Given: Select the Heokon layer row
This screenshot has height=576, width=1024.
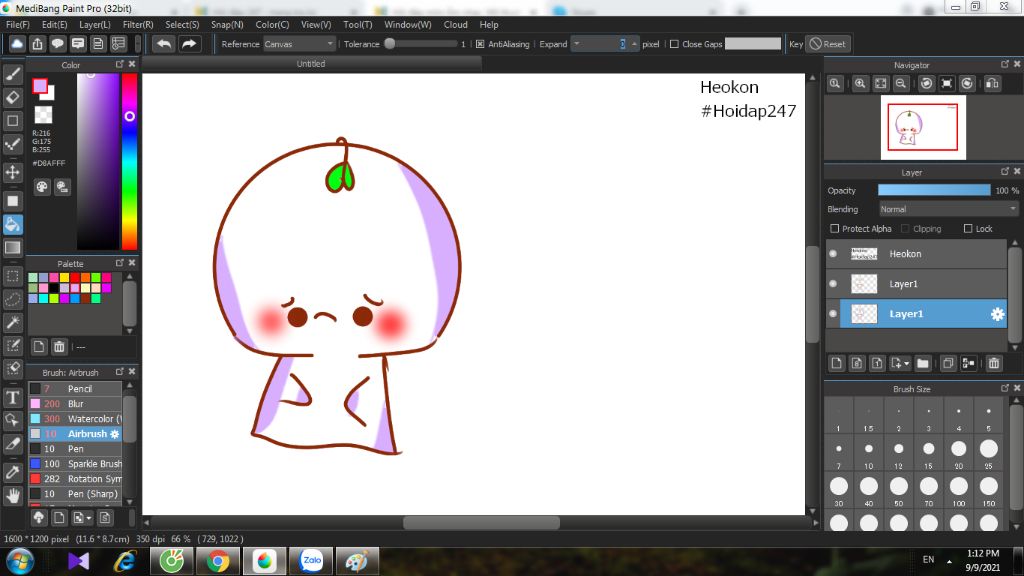Looking at the screenshot, I should [x=916, y=254].
